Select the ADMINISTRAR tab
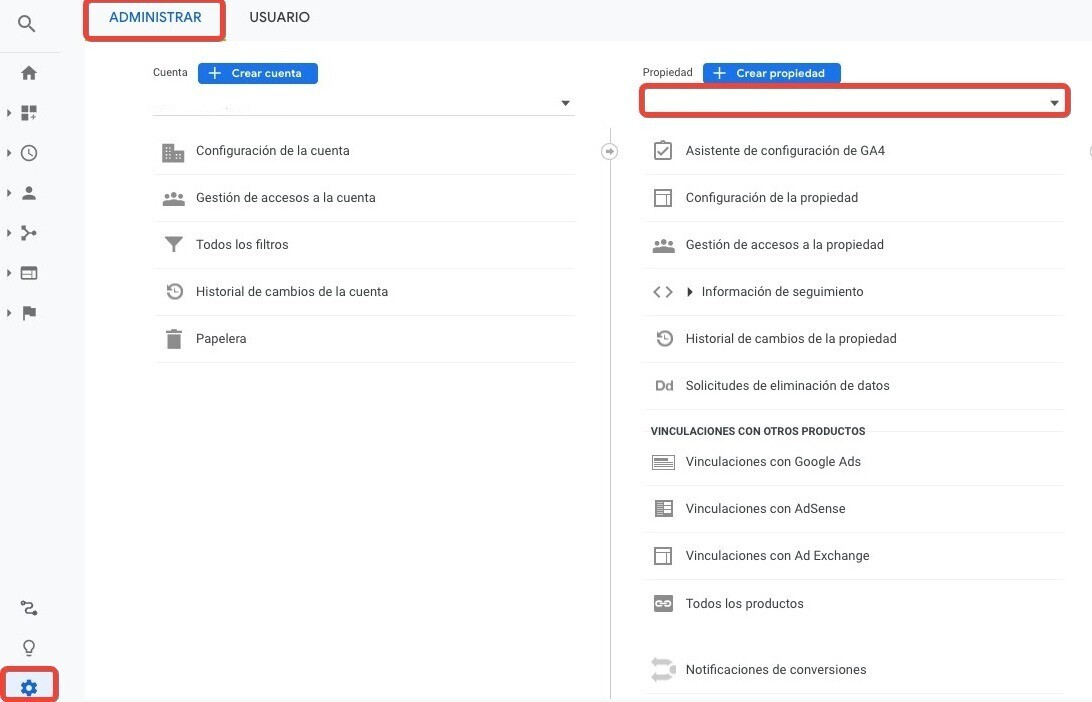 coord(154,17)
